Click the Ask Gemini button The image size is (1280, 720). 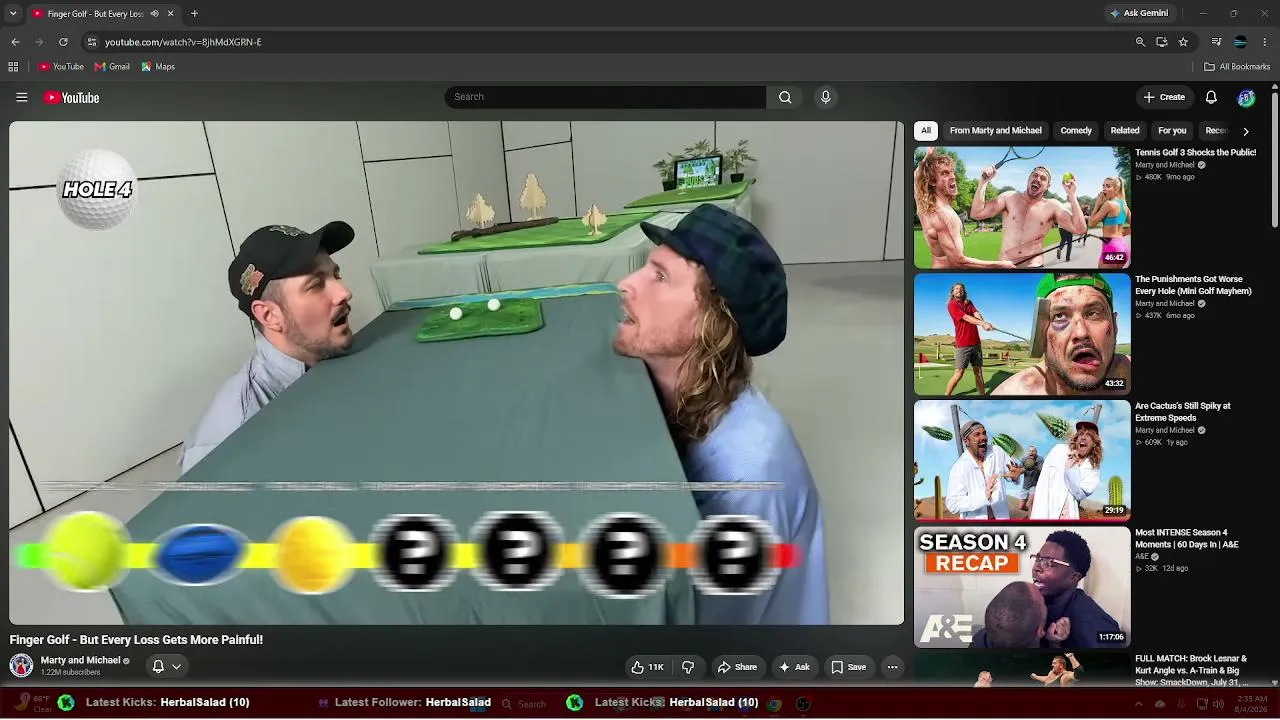click(x=1138, y=14)
